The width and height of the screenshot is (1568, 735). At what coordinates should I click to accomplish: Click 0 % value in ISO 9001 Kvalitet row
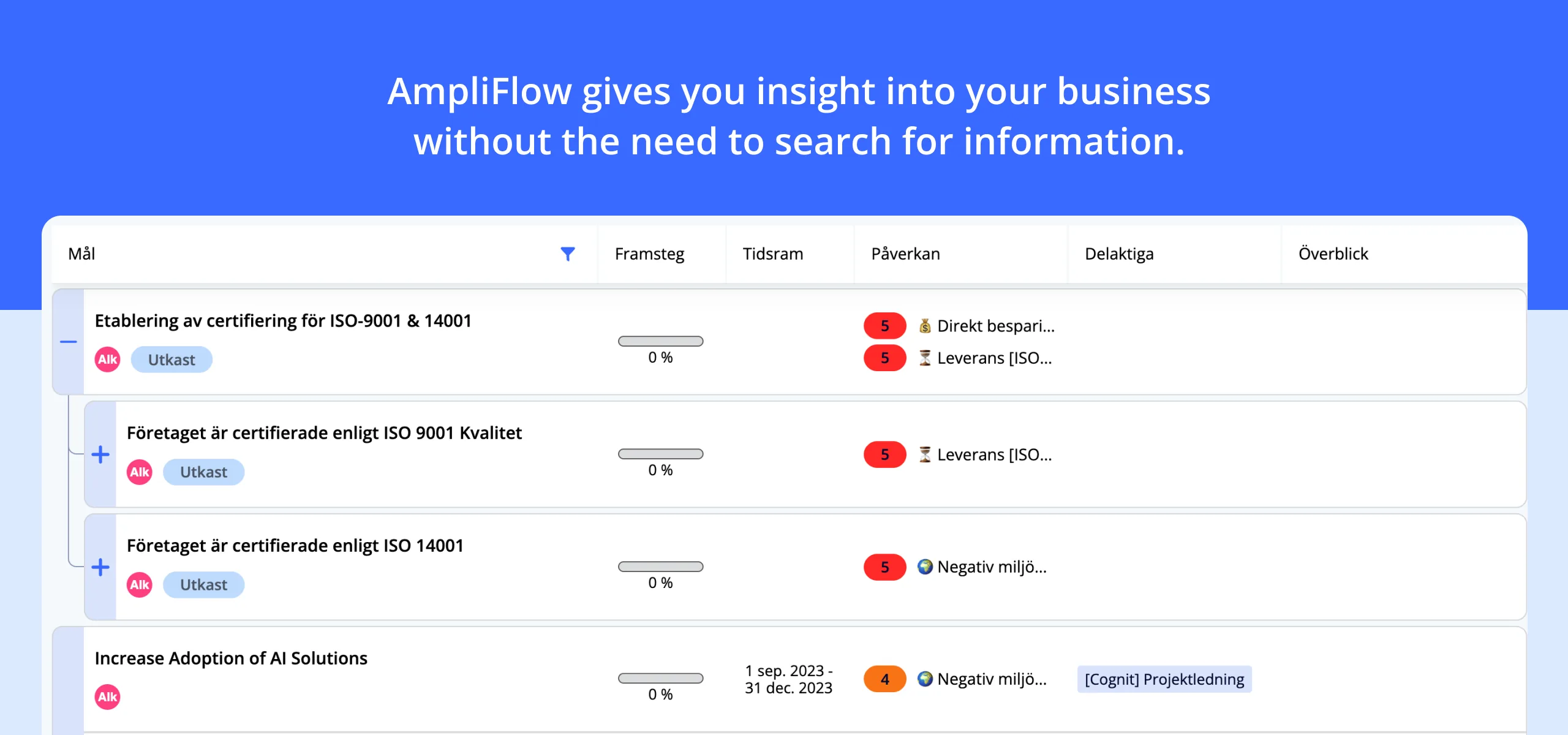660,470
